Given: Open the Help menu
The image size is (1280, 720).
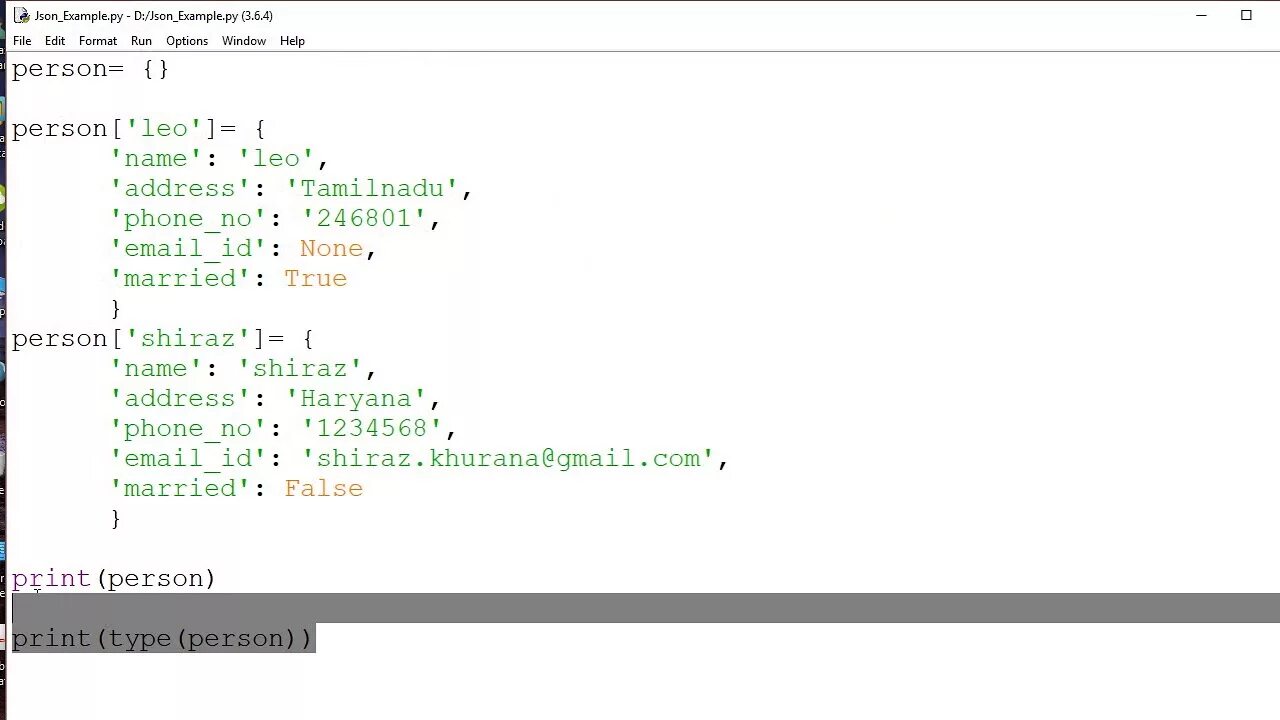Looking at the screenshot, I should point(292,41).
